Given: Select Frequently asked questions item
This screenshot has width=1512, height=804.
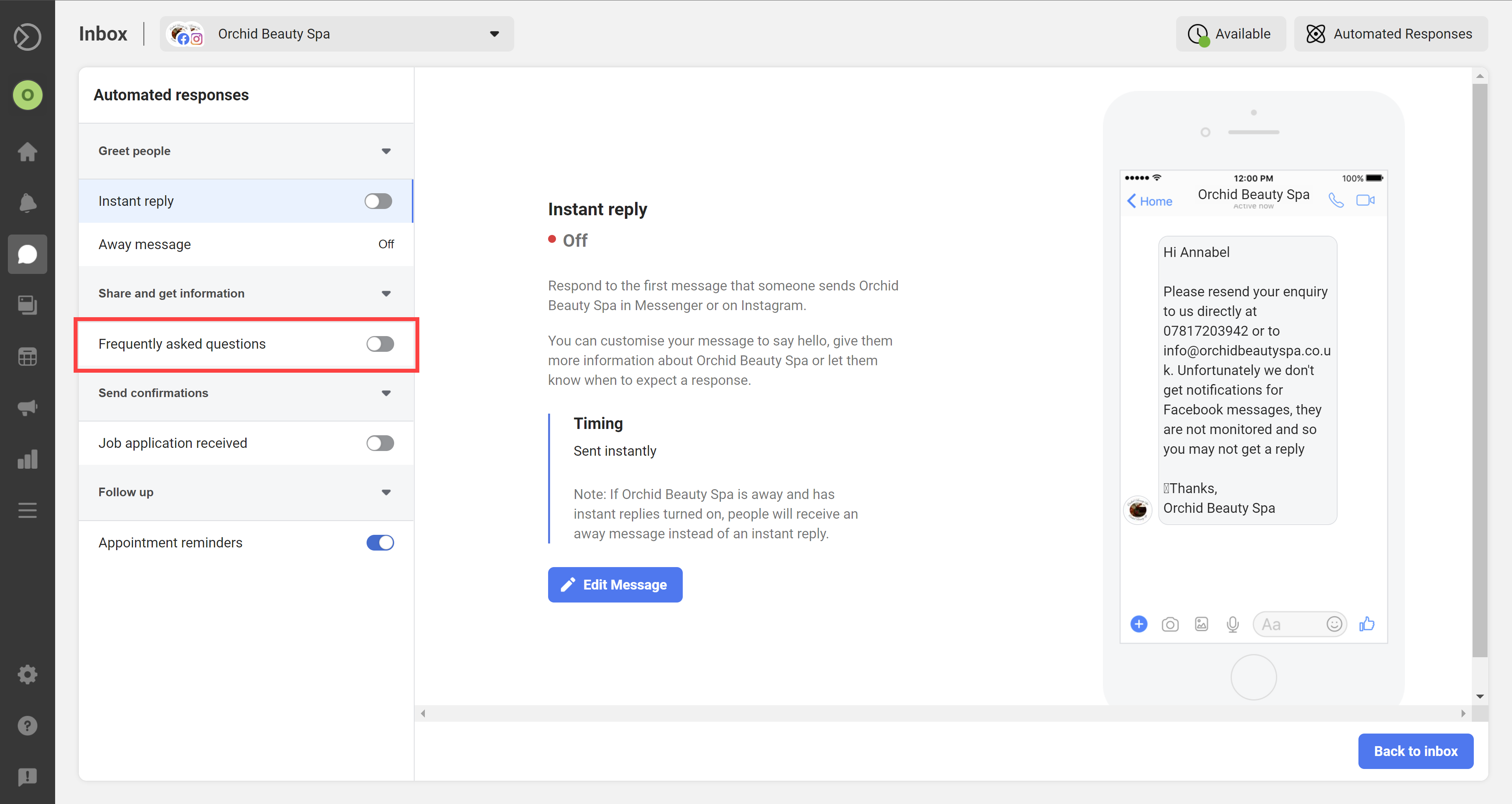Looking at the screenshot, I should coord(246,344).
